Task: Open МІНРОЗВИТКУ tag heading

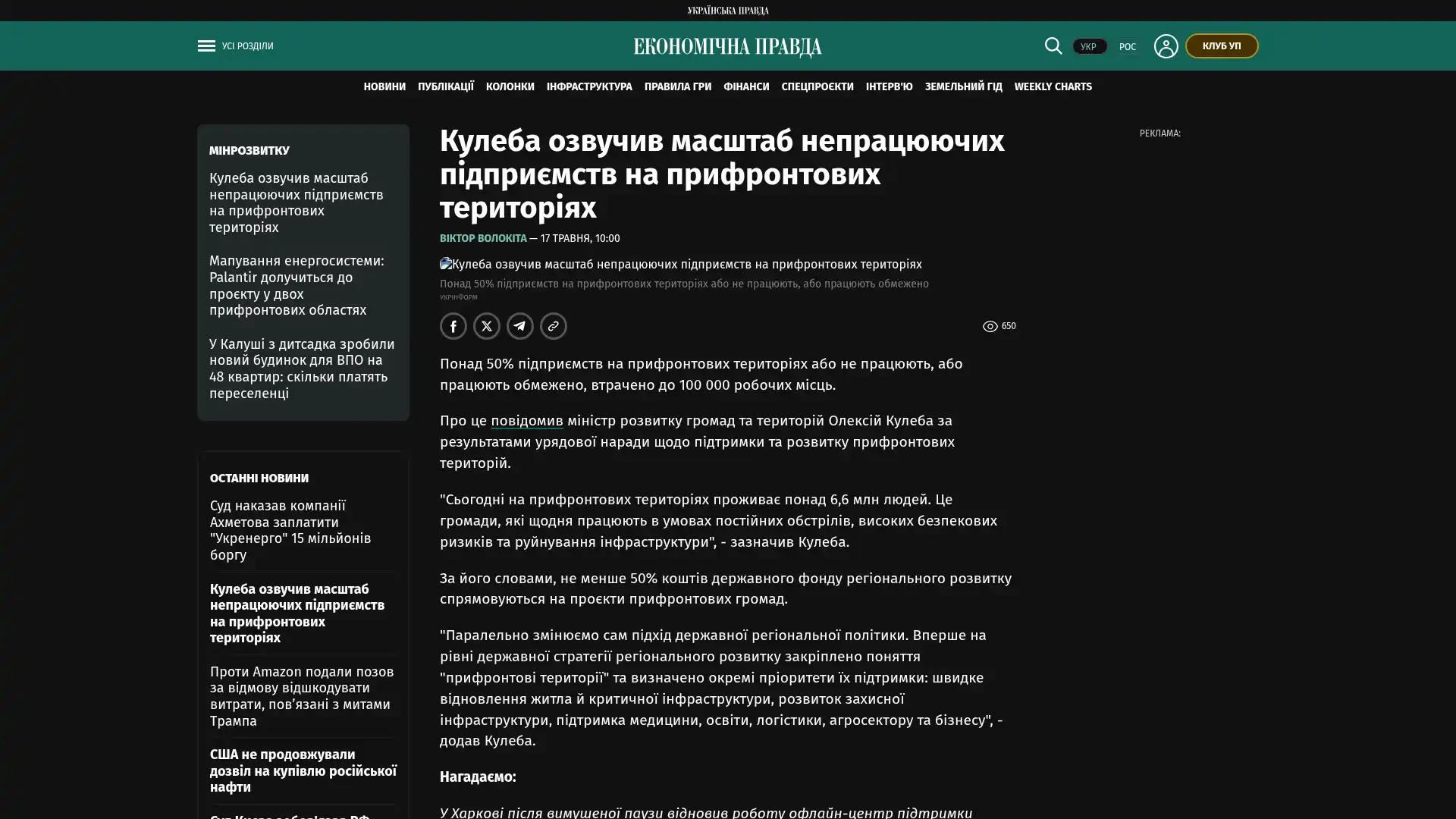Action: click(x=249, y=151)
